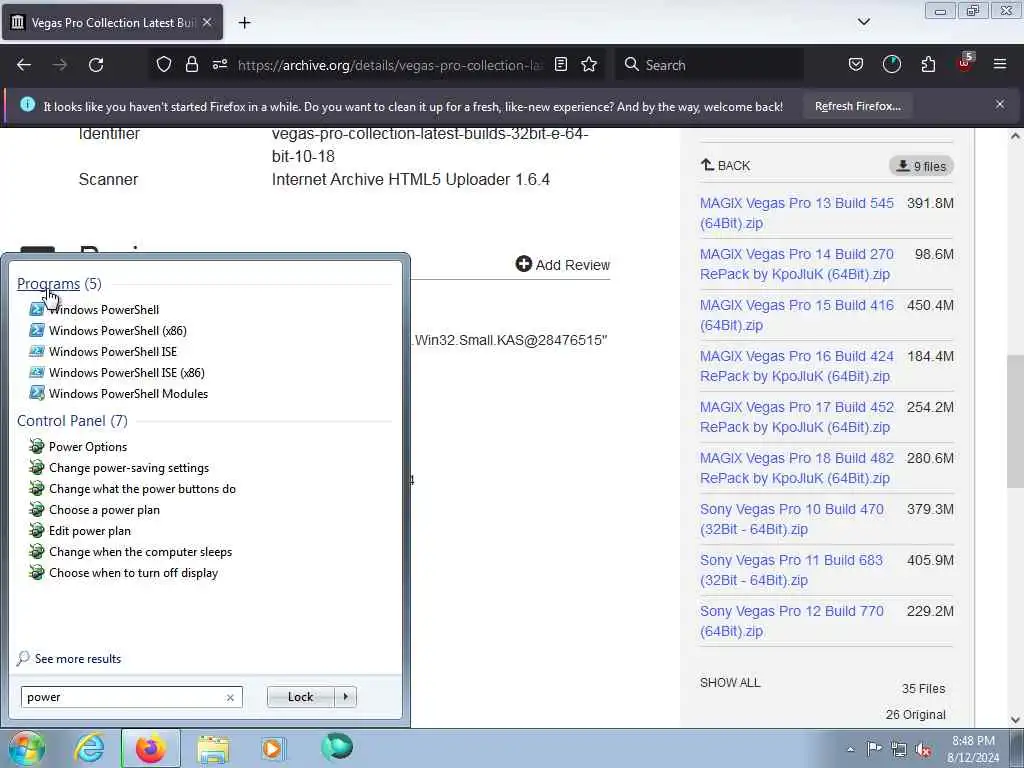Dismiss the Firefox refresh notification bar
Viewport: 1024px width, 768px height.
[x=1000, y=104]
